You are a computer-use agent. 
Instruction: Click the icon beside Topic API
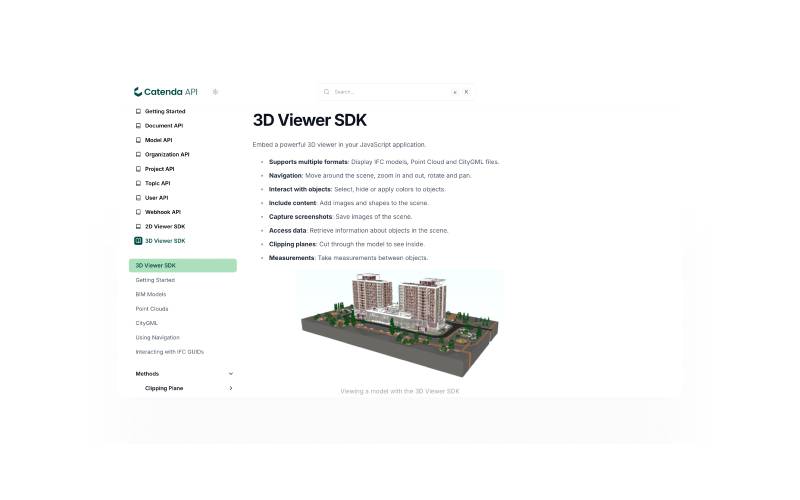pyautogui.click(x=138, y=183)
